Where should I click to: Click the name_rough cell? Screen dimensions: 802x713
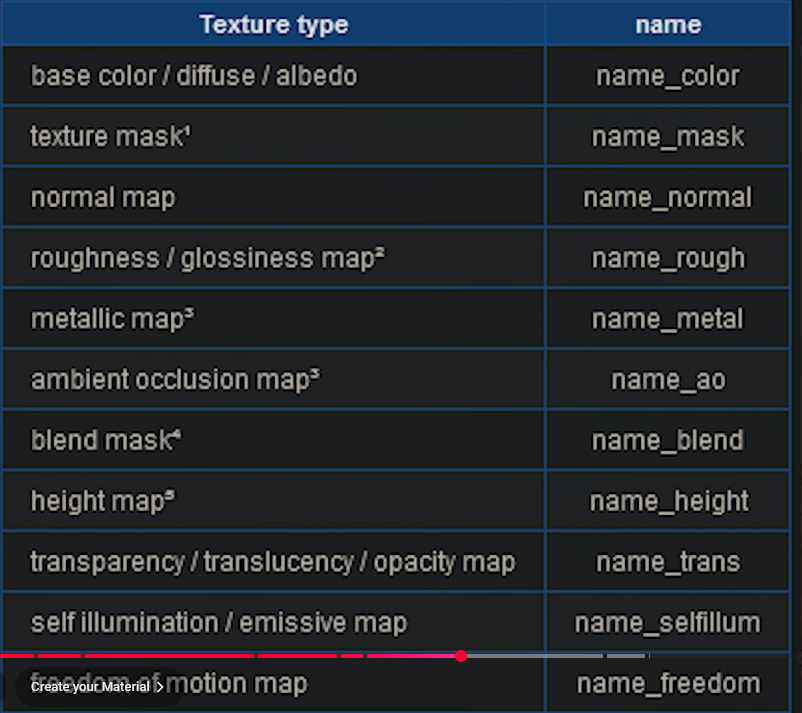(667, 257)
